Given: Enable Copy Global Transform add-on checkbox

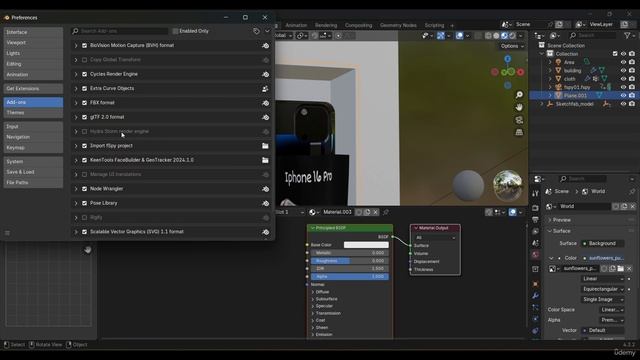Looking at the screenshot, I should (x=84, y=60).
